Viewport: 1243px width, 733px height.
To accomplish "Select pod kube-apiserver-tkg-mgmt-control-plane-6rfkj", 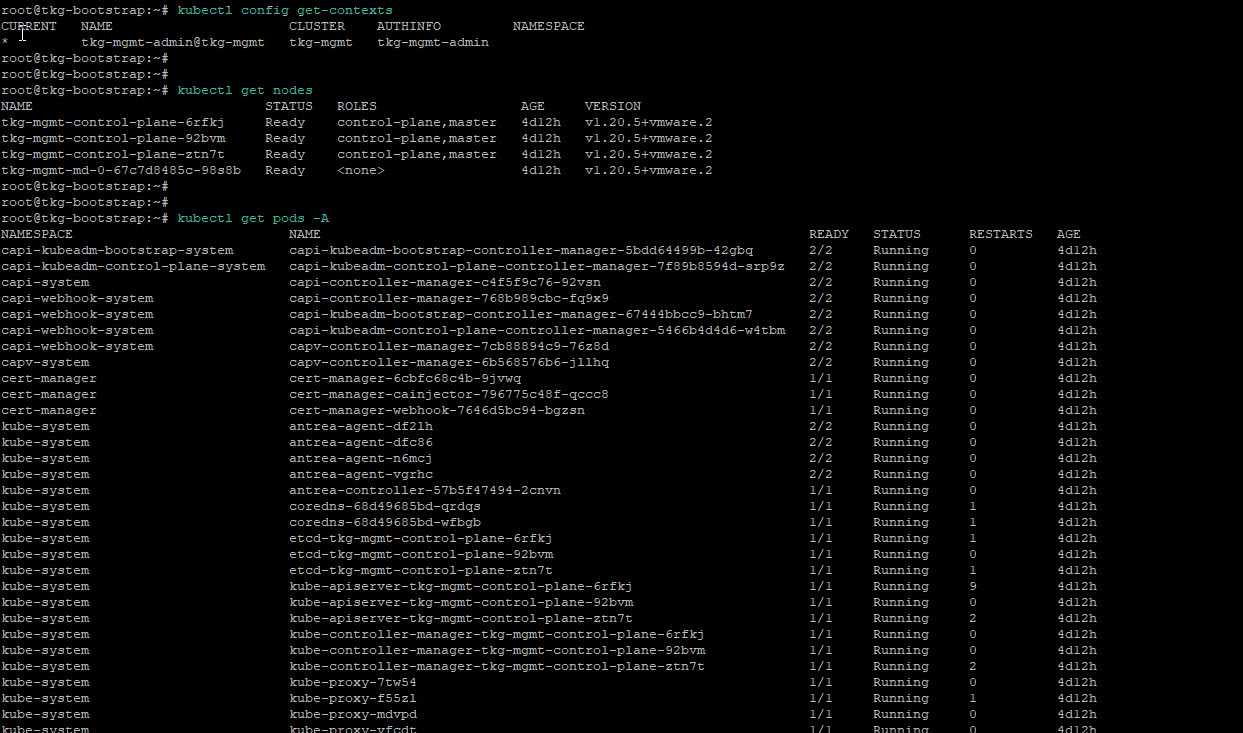I will coord(461,586).
